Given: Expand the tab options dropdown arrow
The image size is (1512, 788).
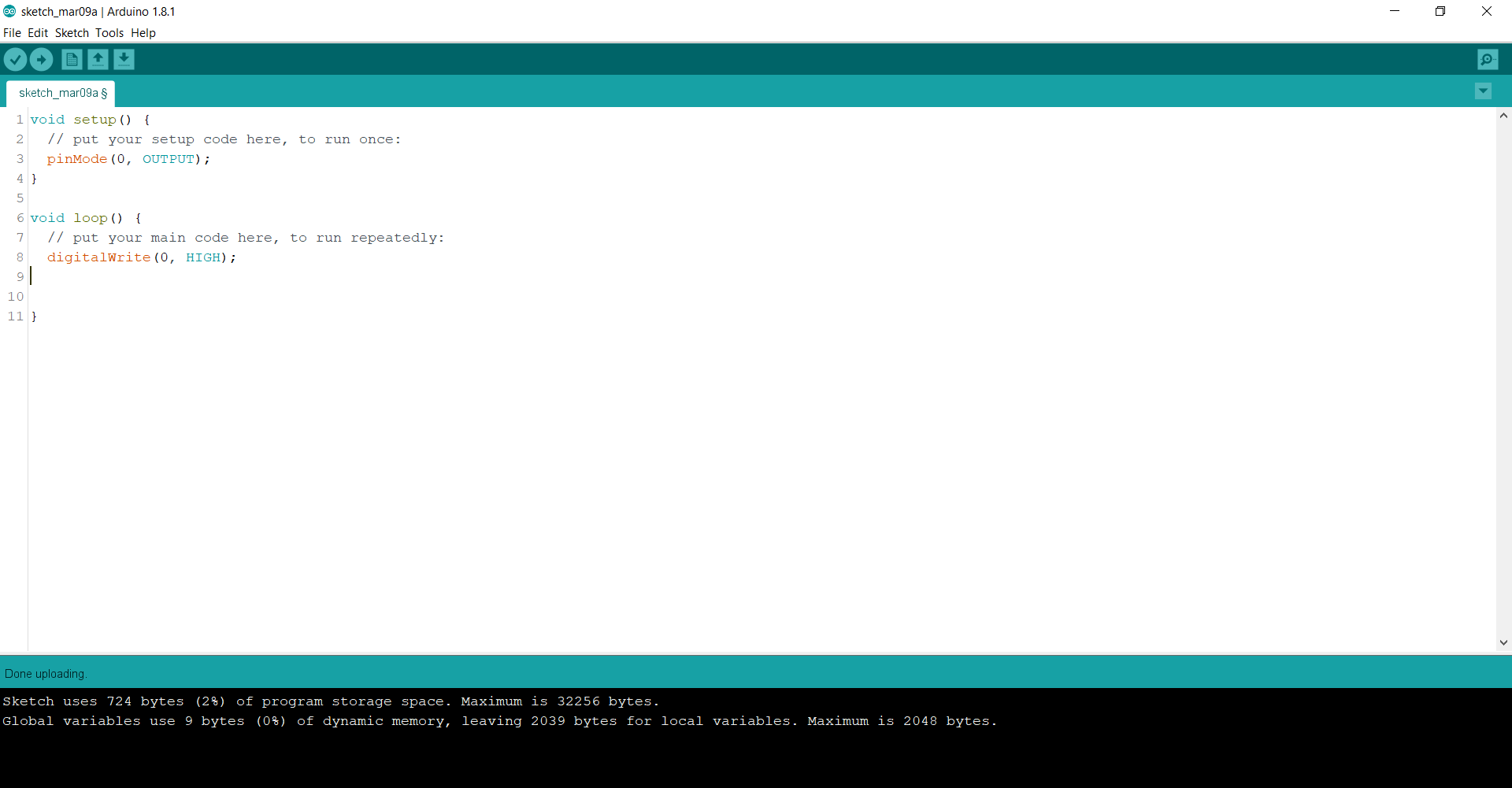Looking at the screenshot, I should point(1483,91).
